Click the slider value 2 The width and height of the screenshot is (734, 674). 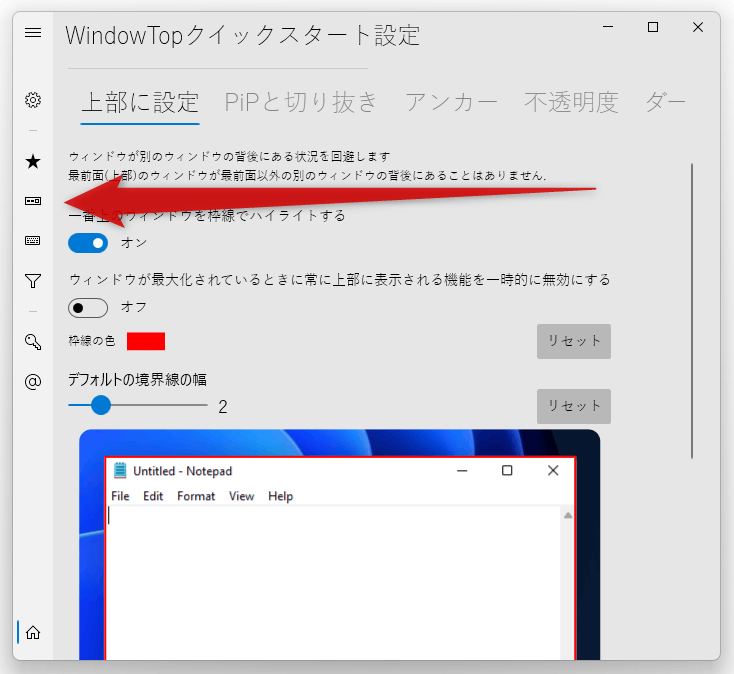[x=223, y=407]
